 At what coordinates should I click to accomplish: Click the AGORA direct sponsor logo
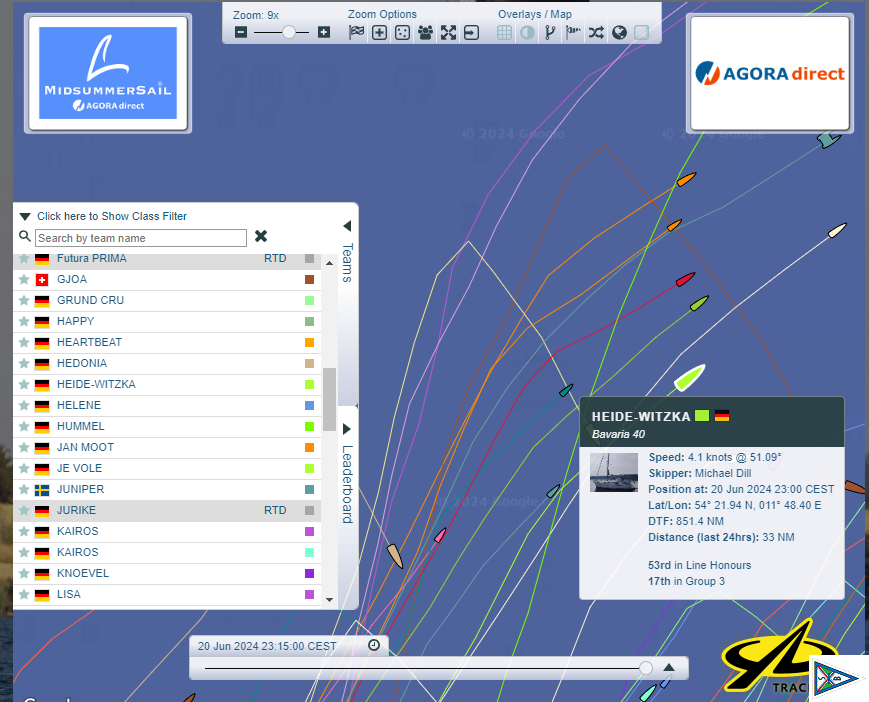(x=769, y=73)
